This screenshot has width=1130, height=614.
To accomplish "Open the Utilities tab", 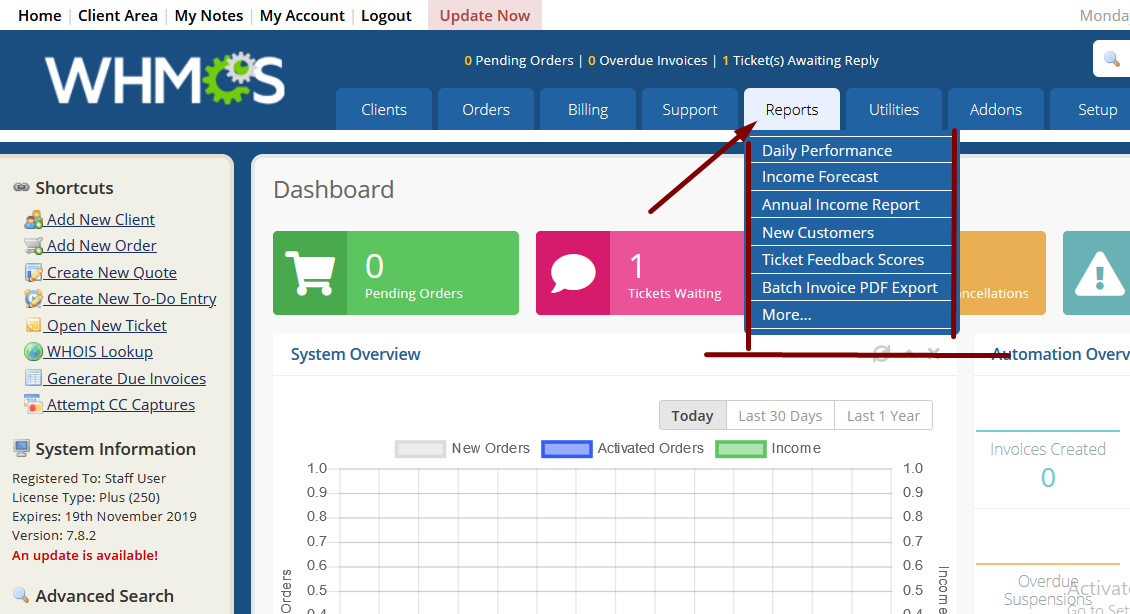I will coord(894,110).
